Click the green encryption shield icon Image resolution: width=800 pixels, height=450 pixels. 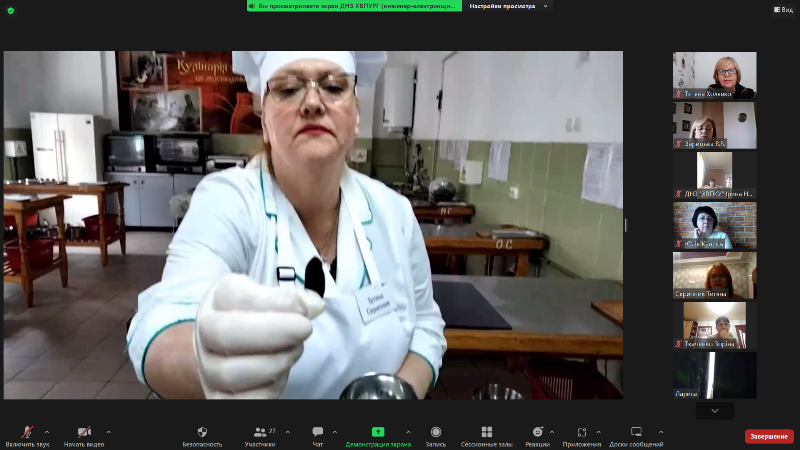tap(11, 10)
